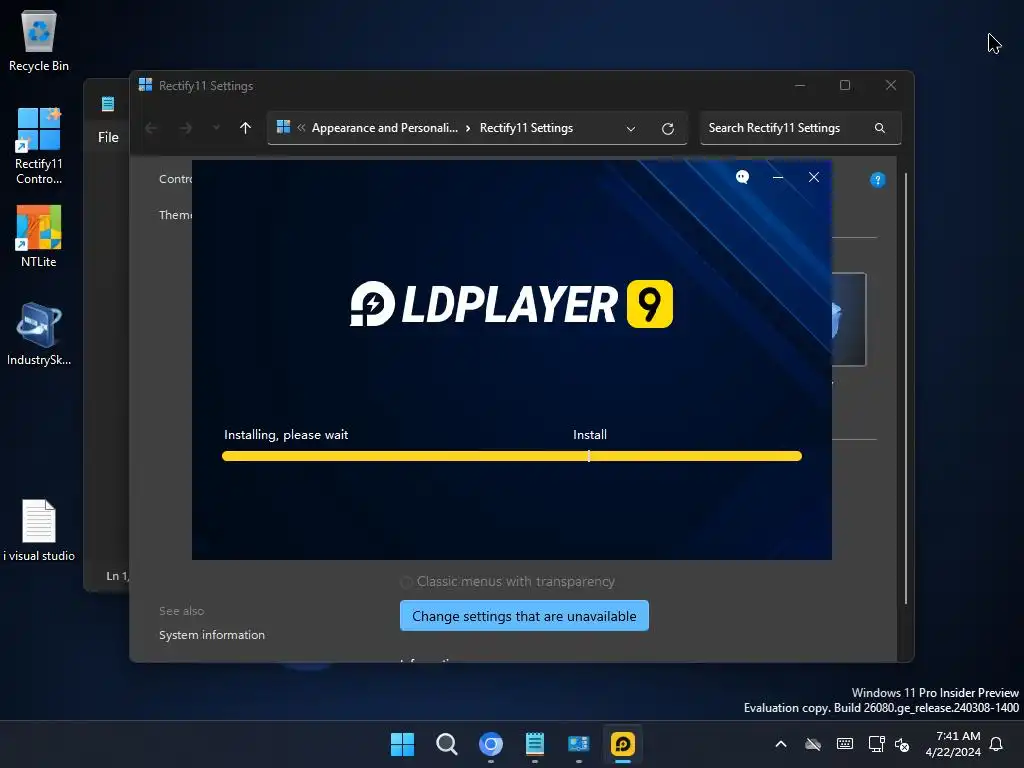Select the NTLite desktop shortcut
This screenshot has width=1024, height=768.
[x=39, y=236]
